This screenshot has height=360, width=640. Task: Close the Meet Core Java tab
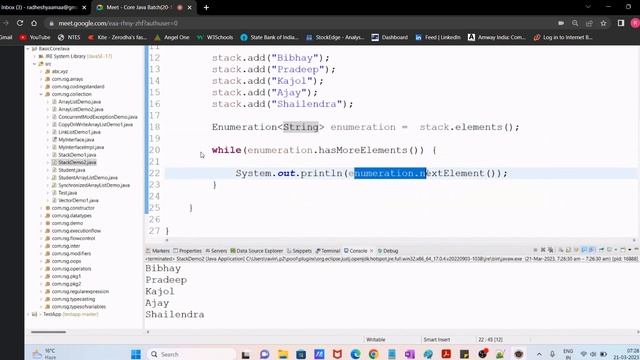190,7
